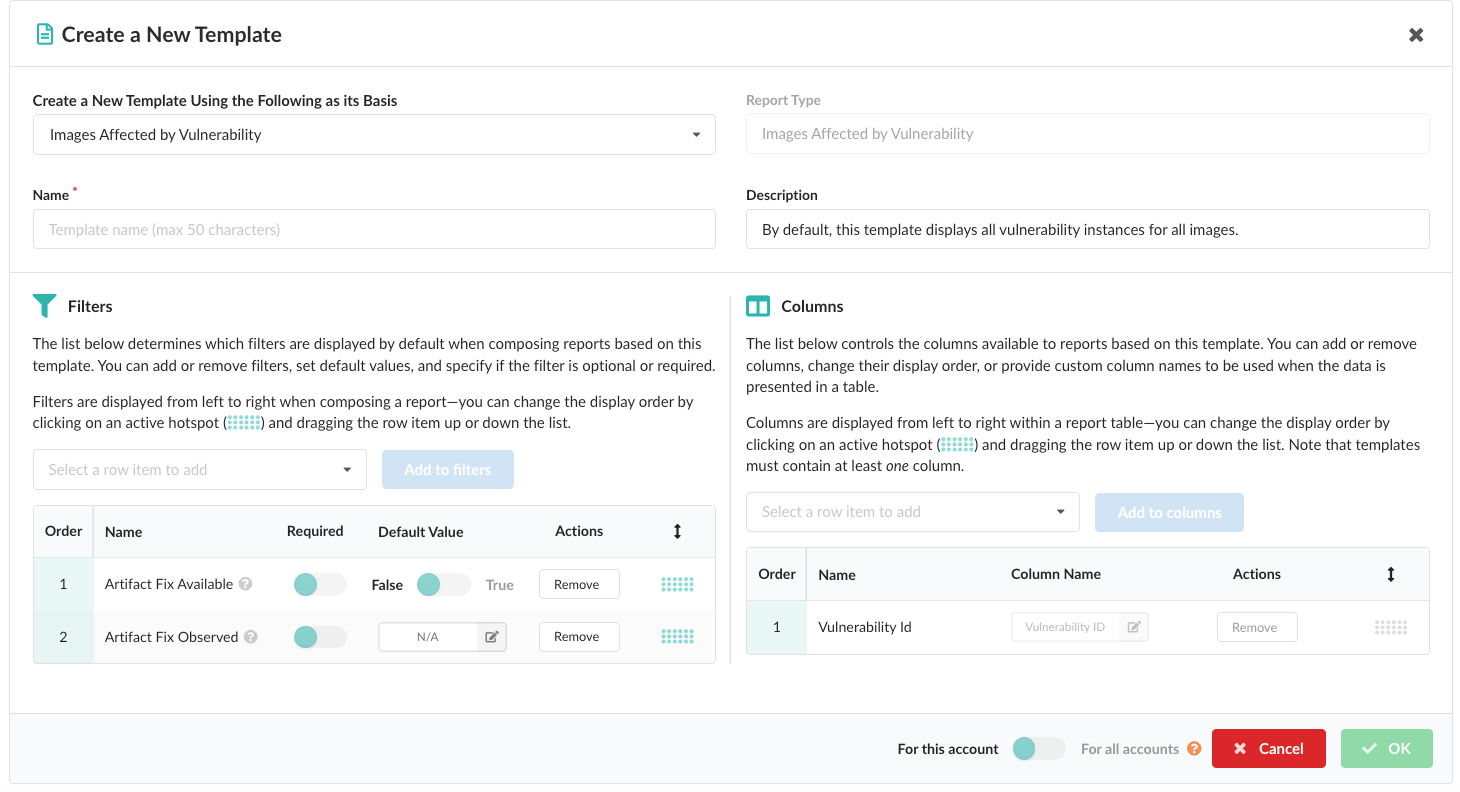Open column row item selection dropdown
Image resolution: width=1460 pixels, height=792 pixels.
[x=912, y=512]
